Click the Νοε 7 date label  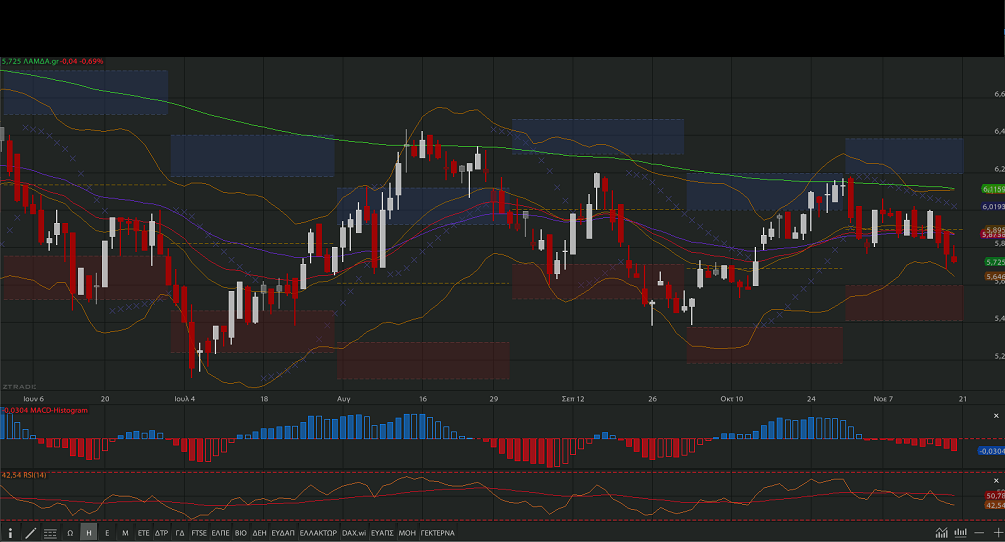(883, 398)
